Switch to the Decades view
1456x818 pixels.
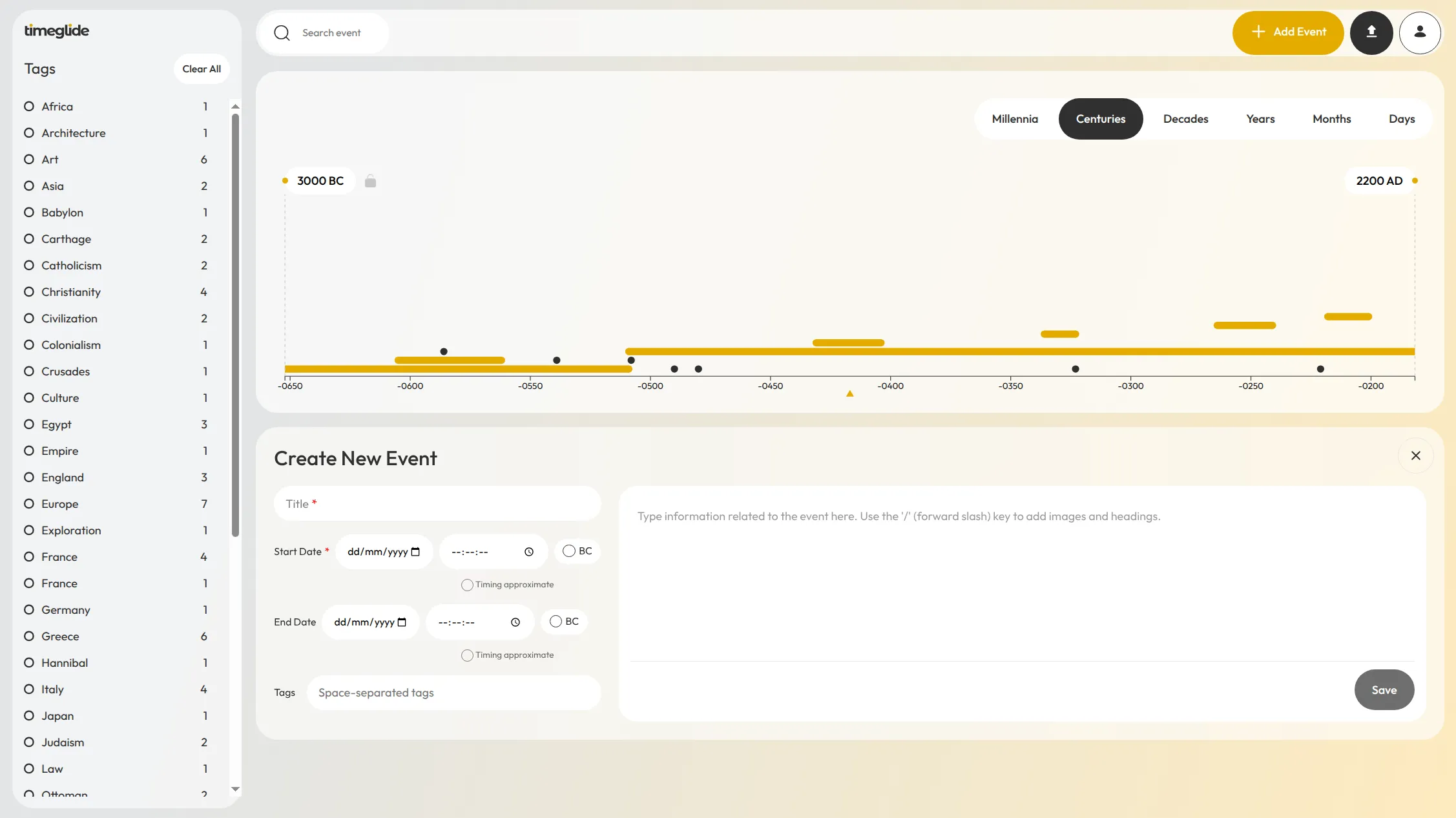[1185, 119]
